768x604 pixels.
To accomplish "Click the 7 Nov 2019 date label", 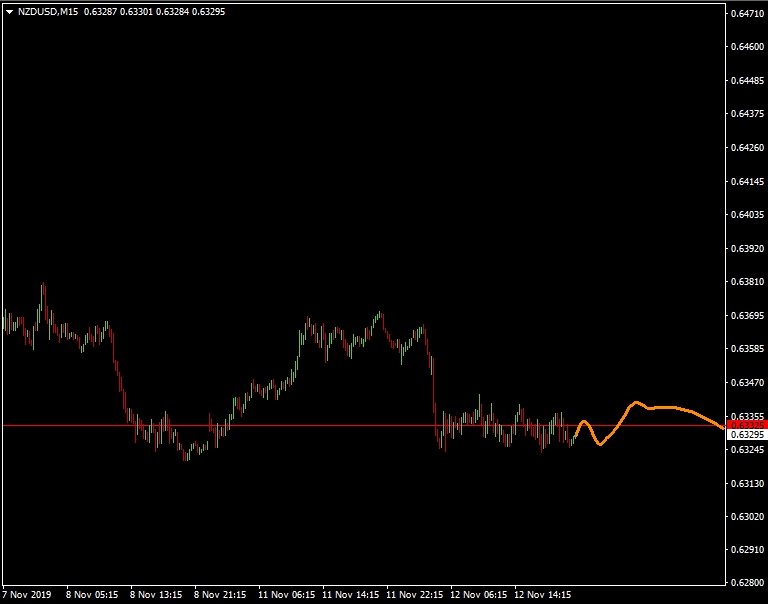I will [x=27, y=593].
